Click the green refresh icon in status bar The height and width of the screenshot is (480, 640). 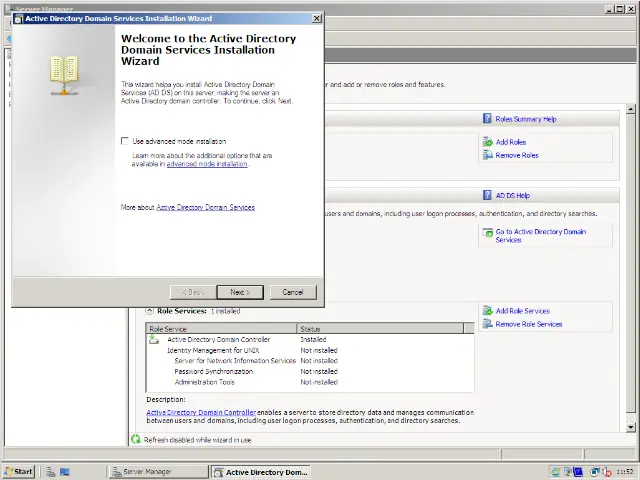[x=136, y=439]
